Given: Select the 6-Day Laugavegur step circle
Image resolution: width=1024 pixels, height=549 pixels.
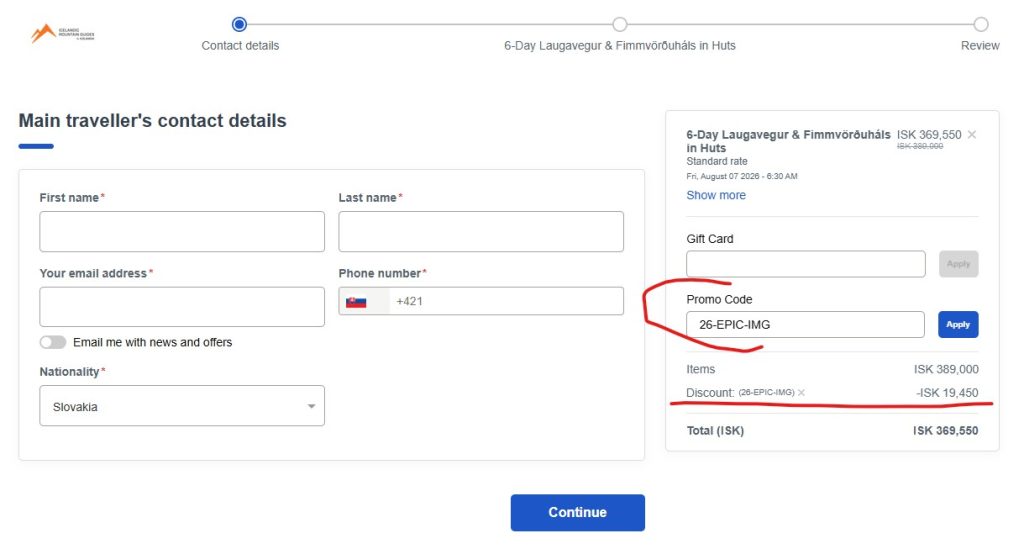Looking at the screenshot, I should click(x=619, y=24).
